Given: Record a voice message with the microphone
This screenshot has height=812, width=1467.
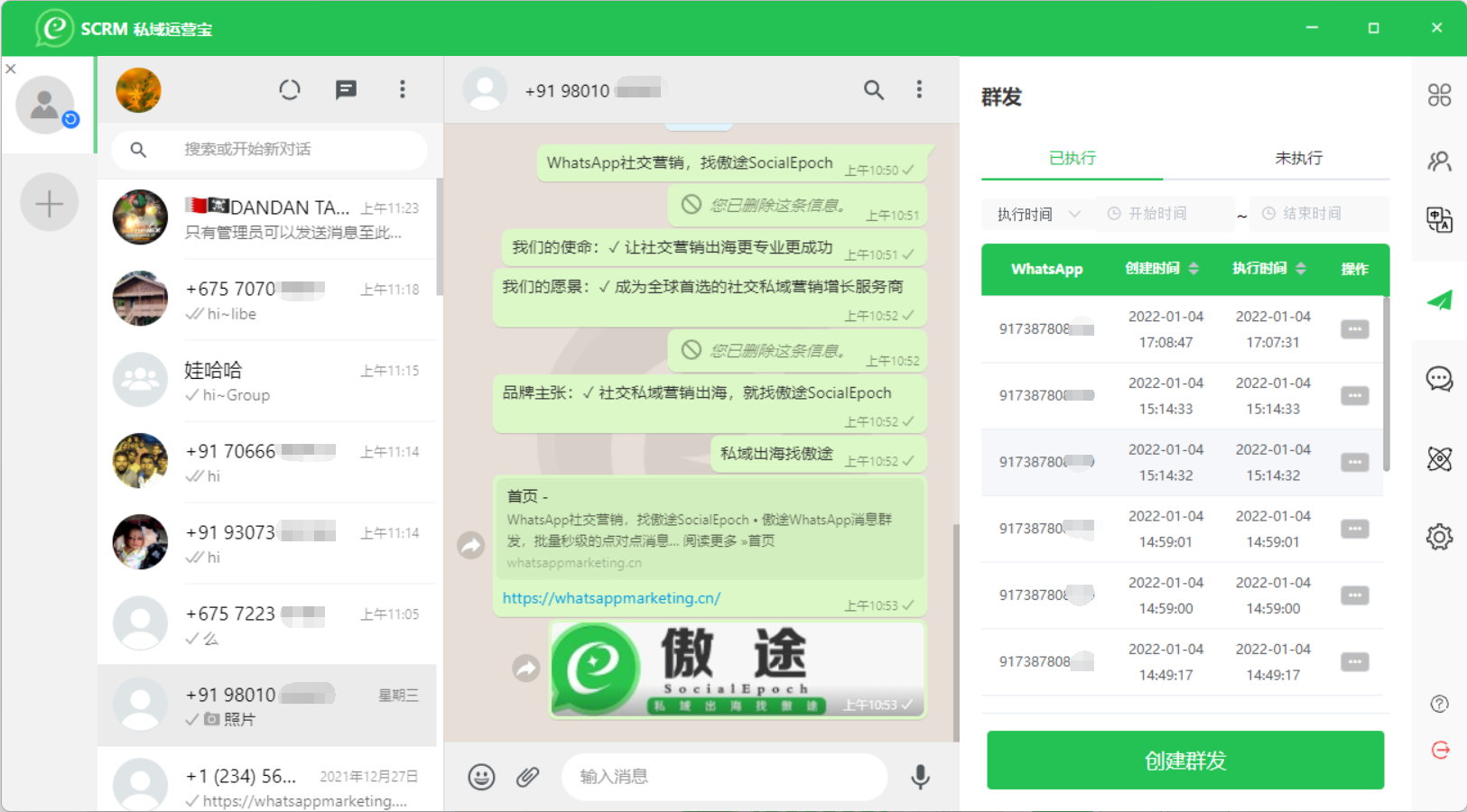Looking at the screenshot, I should point(920,777).
